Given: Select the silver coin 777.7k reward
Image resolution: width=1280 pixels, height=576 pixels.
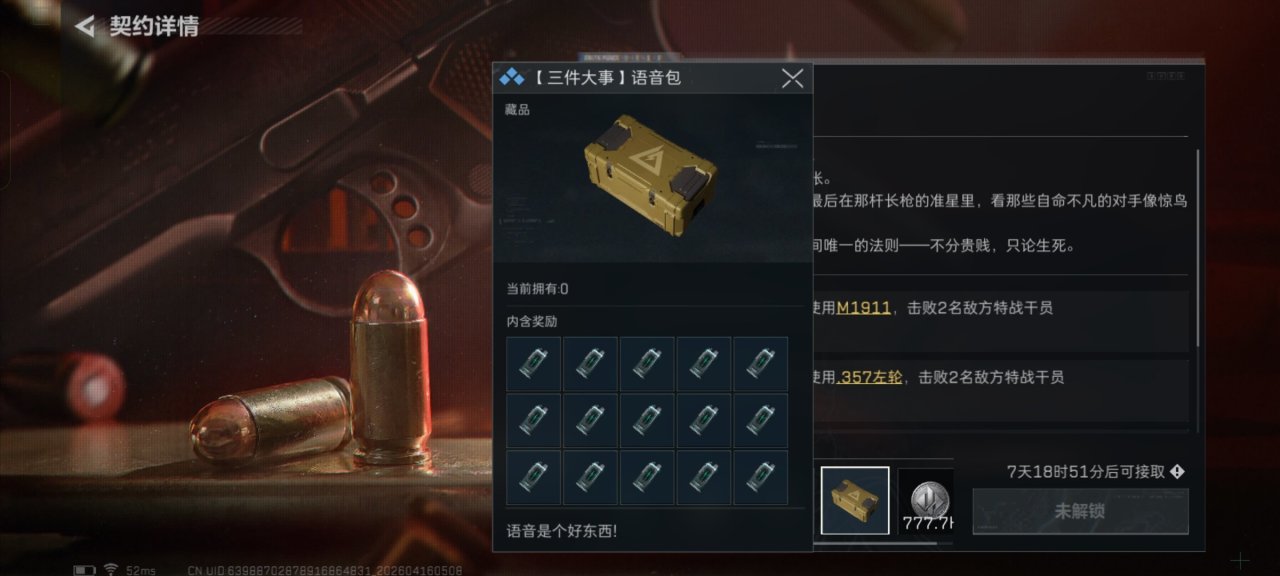Looking at the screenshot, I should pos(925,500).
